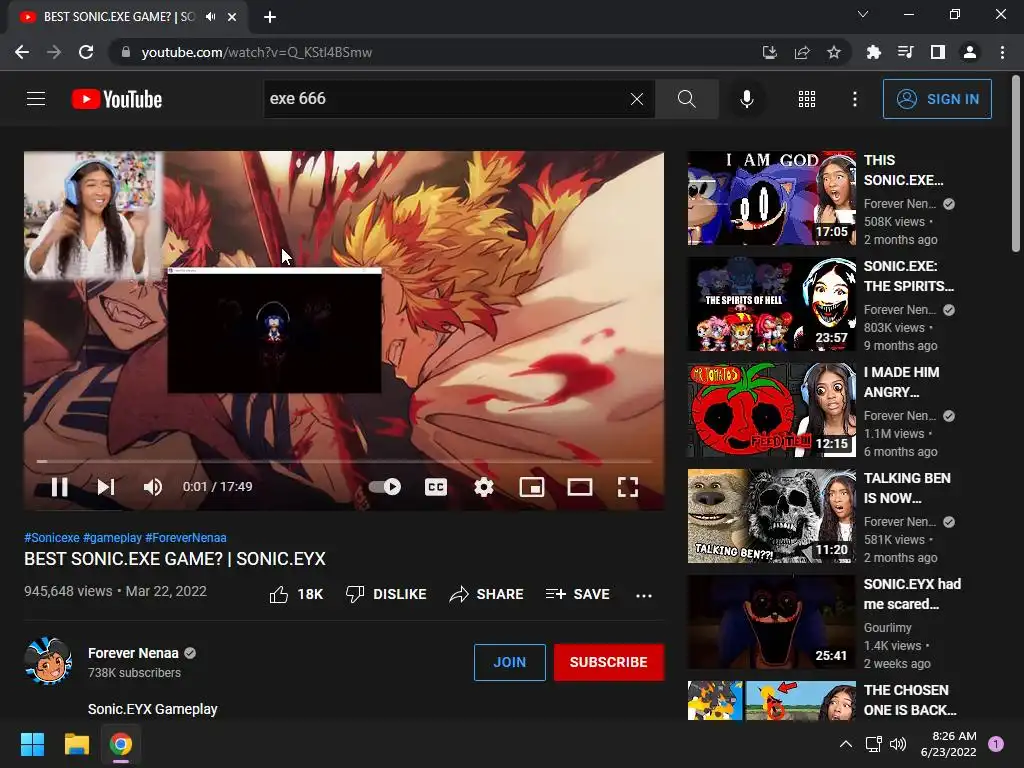Open 'TALKING BEN IS NOW...' video thumbnail

(x=771, y=516)
